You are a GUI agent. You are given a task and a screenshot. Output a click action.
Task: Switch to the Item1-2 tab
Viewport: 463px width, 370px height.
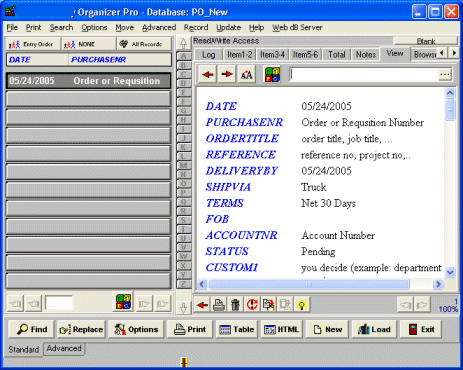[239, 54]
